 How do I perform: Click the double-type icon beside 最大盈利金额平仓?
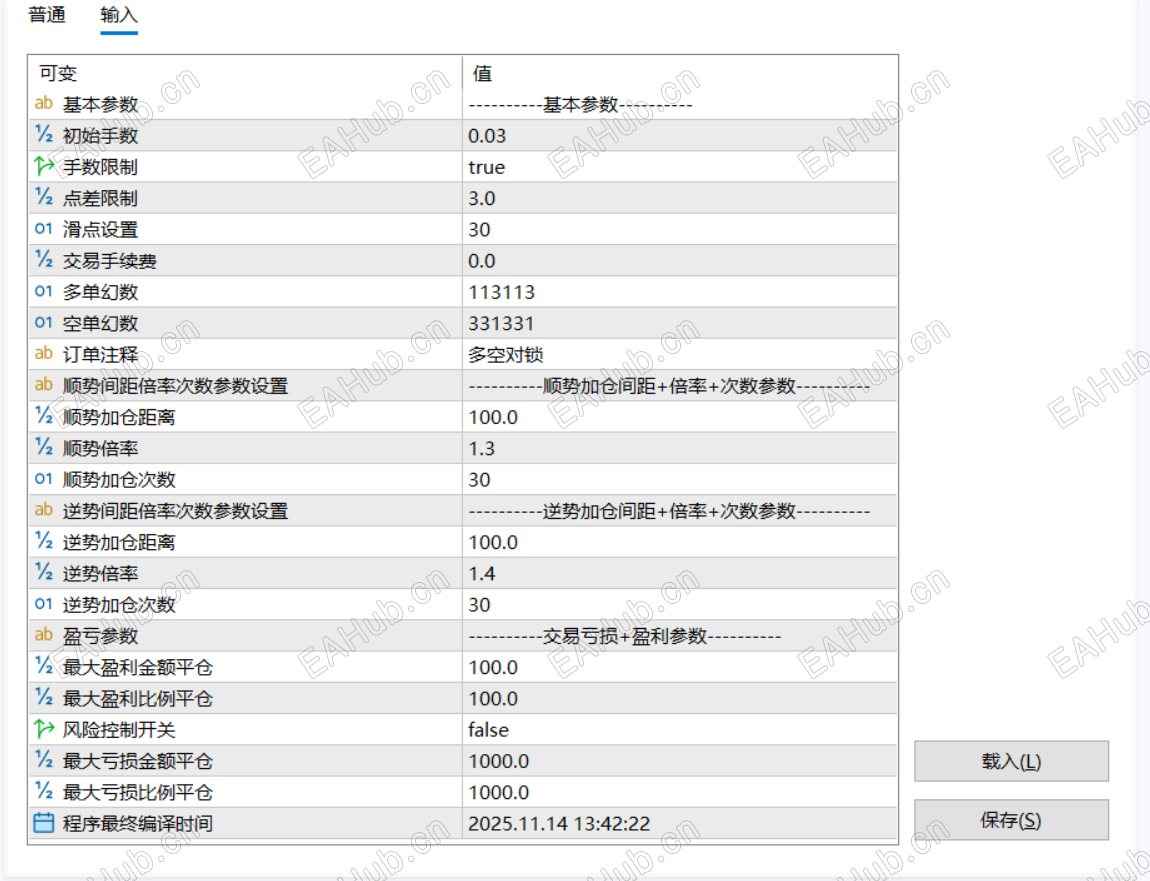point(44,666)
